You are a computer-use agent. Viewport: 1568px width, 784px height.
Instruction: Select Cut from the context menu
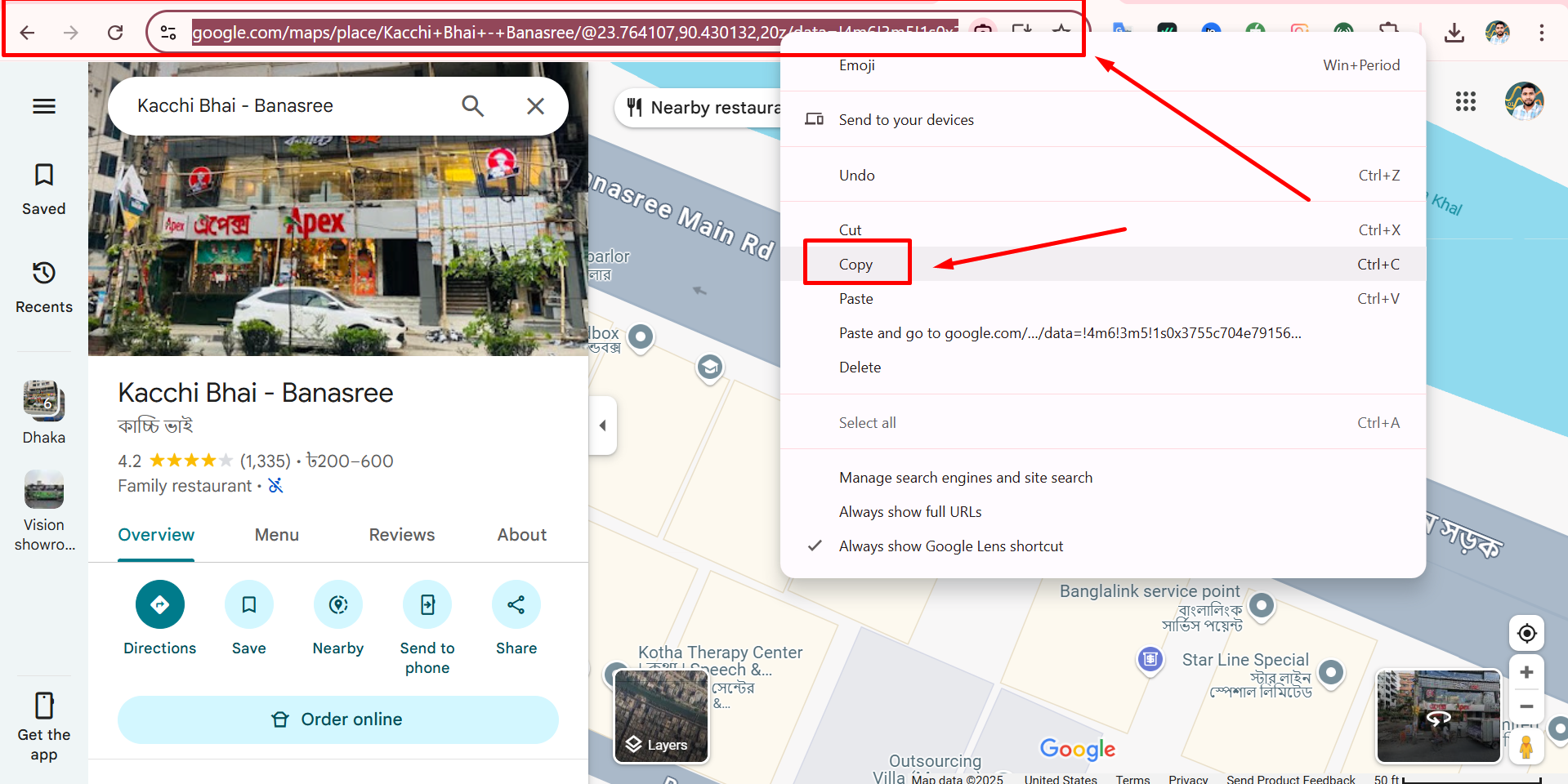1103,230
